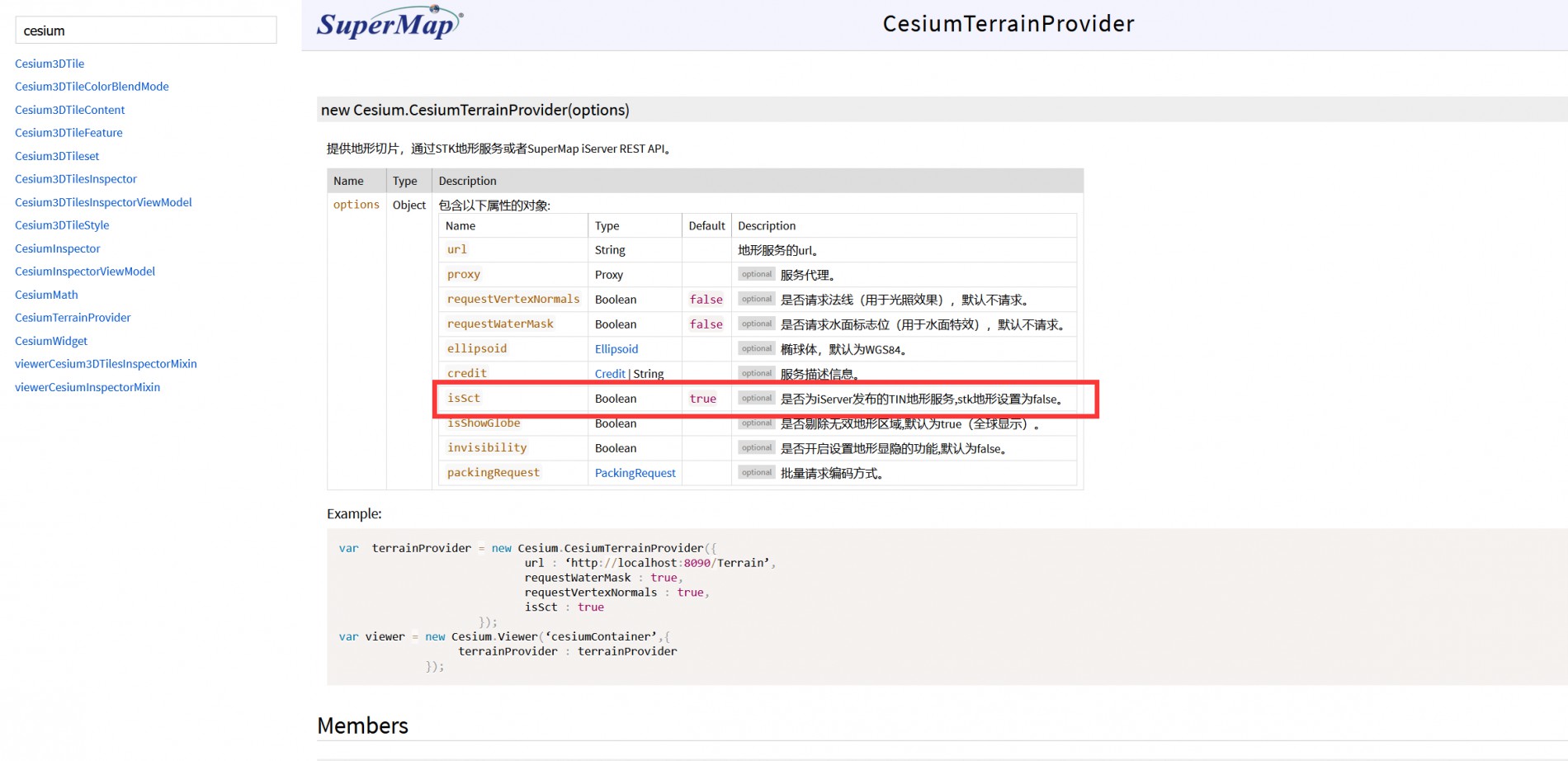Click the 'invisibility' parameter name
Screen dimensions: 1568x761
coord(487,447)
